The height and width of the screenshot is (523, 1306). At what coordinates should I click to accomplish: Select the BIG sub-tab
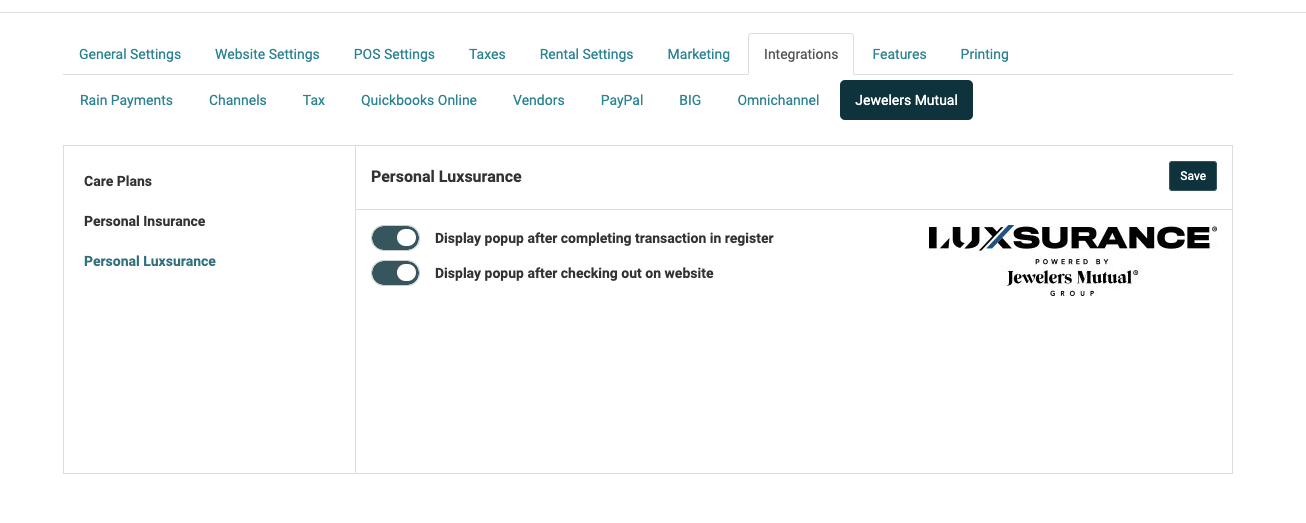690,100
